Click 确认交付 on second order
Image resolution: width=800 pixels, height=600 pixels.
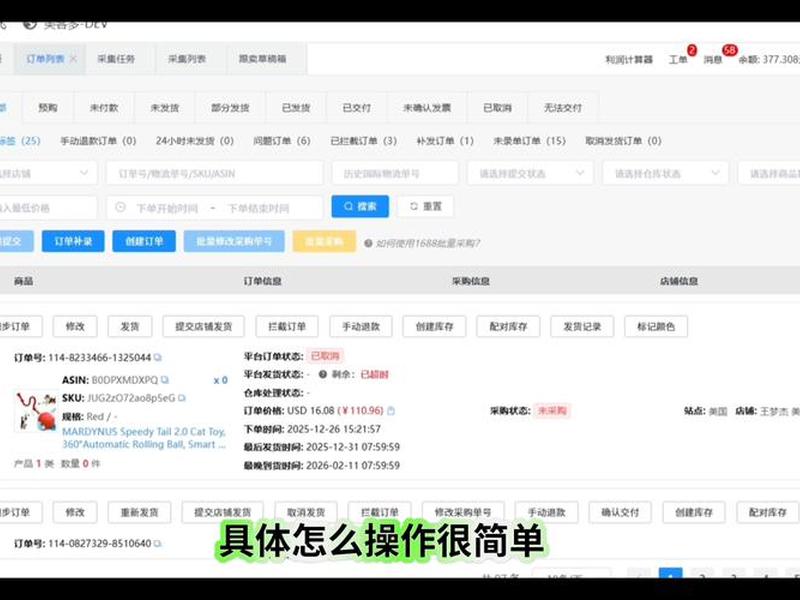click(620, 512)
